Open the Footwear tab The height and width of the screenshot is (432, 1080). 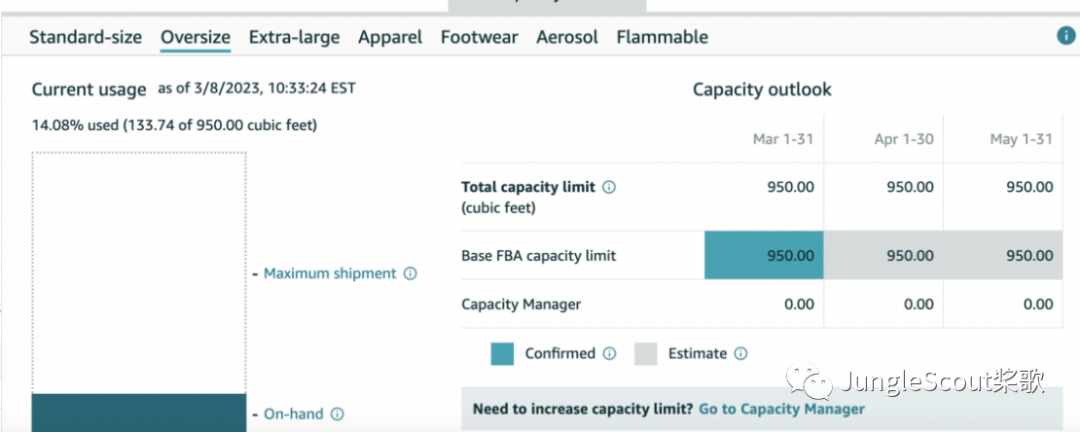click(x=479, y=37)
